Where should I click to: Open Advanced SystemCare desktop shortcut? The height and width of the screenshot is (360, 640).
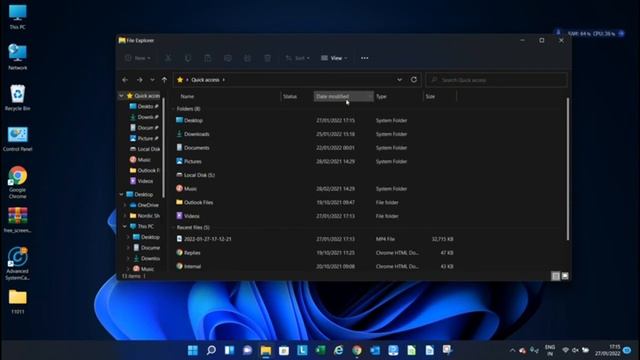[18, 263]
